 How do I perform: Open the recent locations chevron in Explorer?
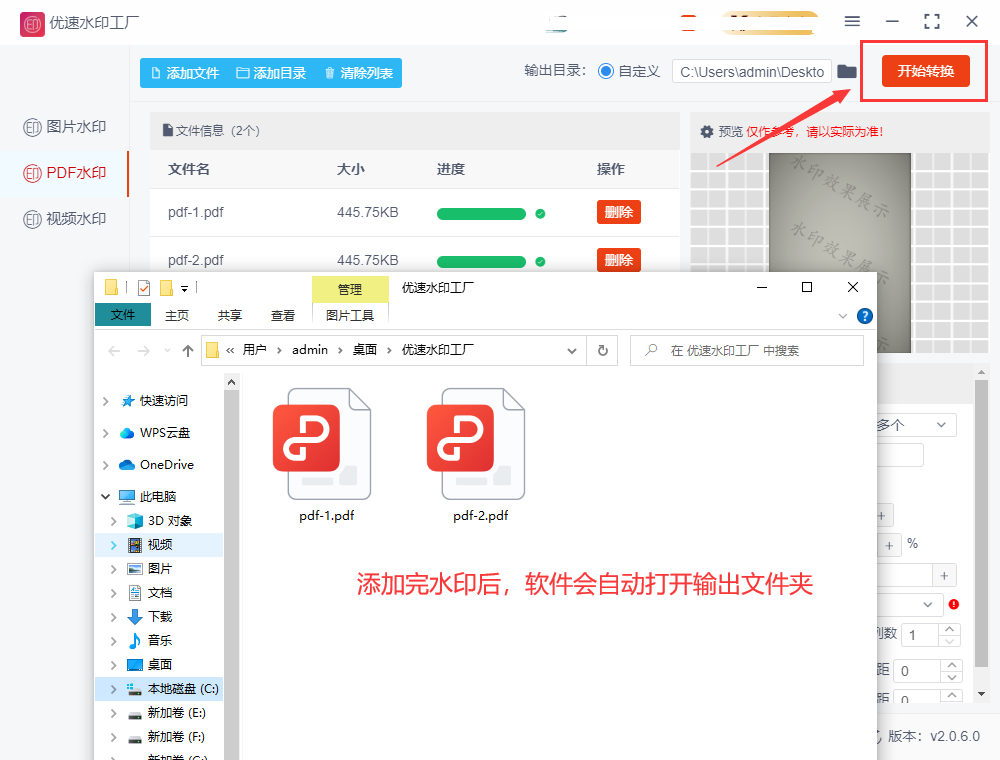click(x=167, y=351)
